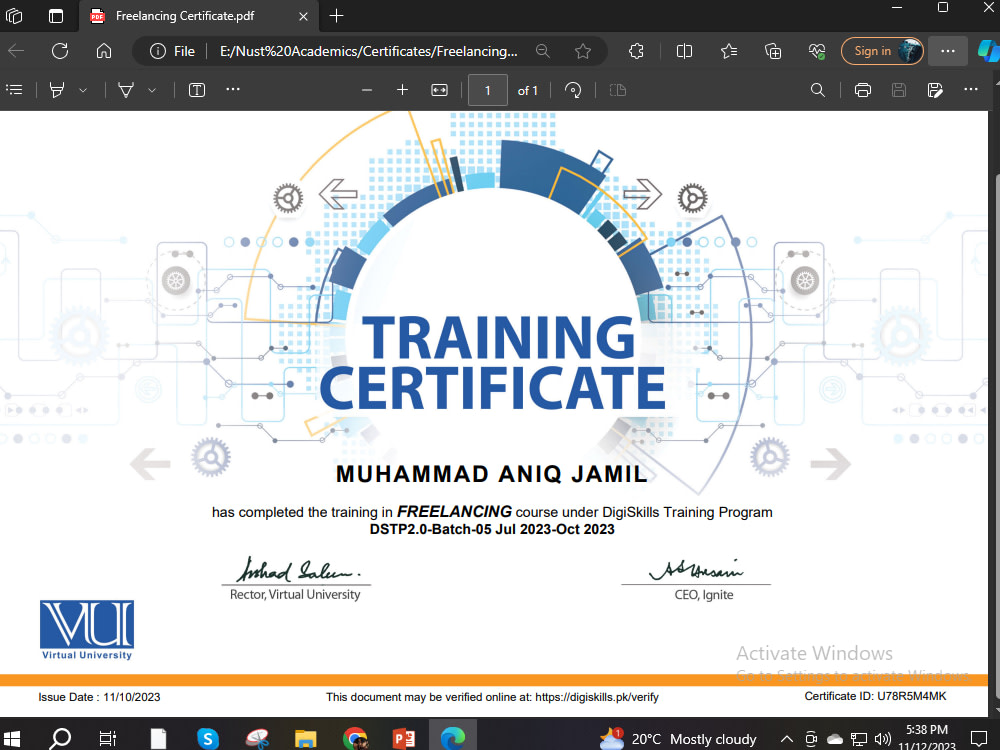Open a new browser tab
1000x750 pixels.
336,16
